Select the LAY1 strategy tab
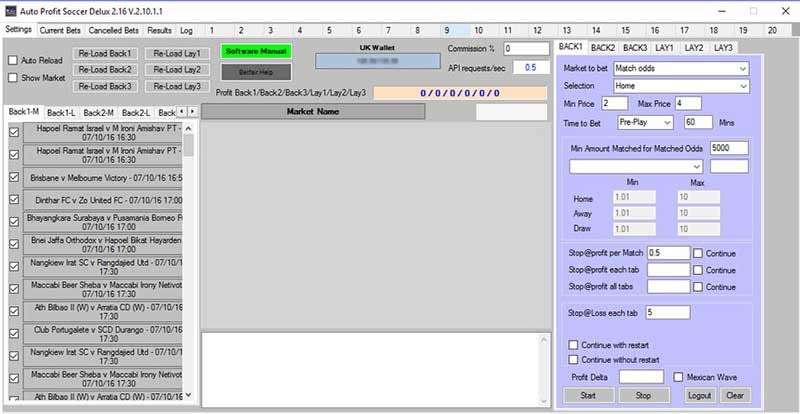This screenshot has width=800, height=414. click(664, 47)
